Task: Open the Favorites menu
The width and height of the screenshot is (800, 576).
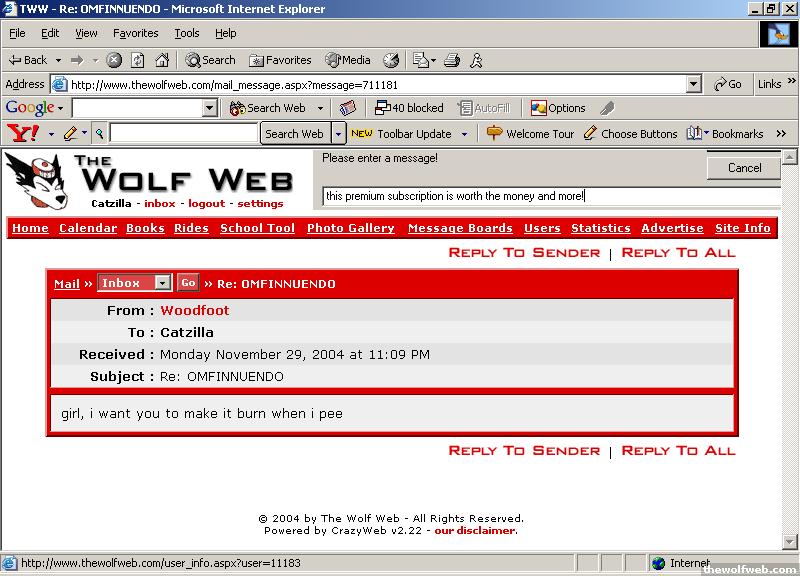Action: click(x=135, y=33)
